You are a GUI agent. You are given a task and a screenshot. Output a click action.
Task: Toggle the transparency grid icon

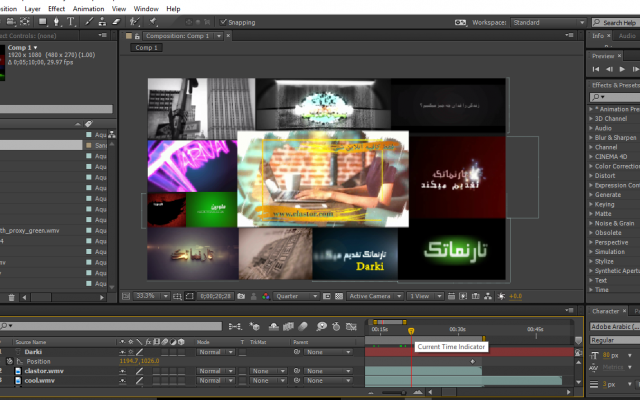339,296
